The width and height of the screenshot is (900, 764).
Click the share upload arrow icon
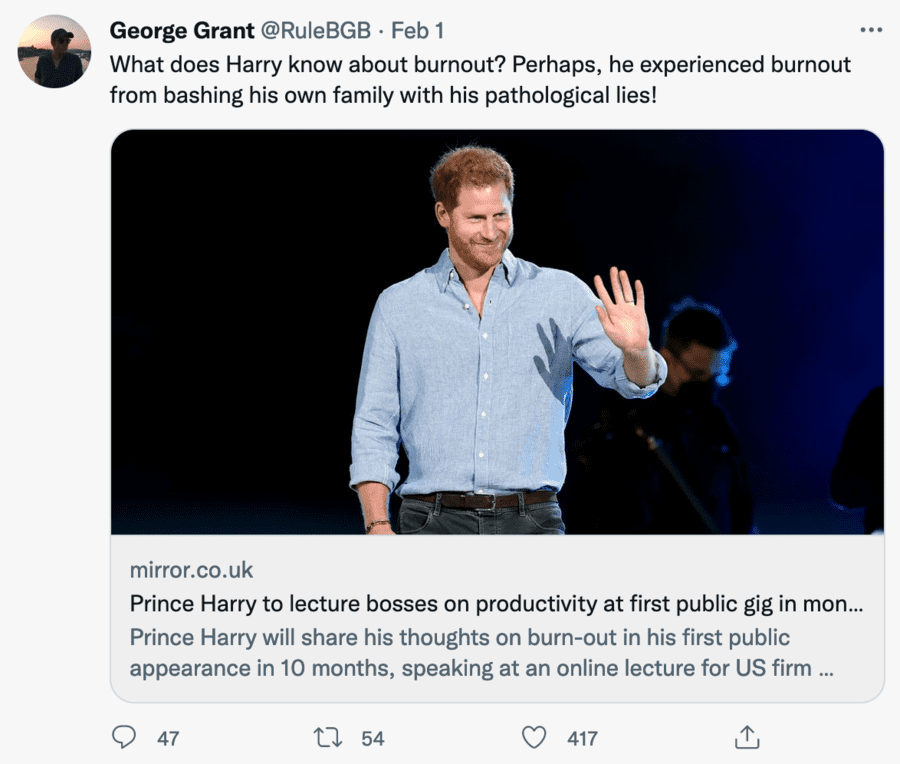click(x=746, y=738)
